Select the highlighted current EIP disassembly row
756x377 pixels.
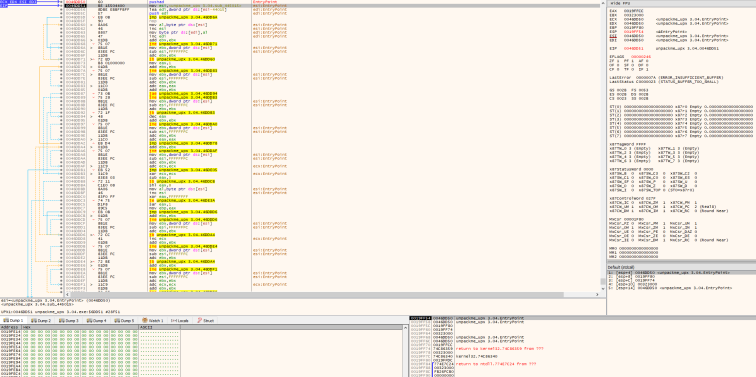click(x=333, y=6)
